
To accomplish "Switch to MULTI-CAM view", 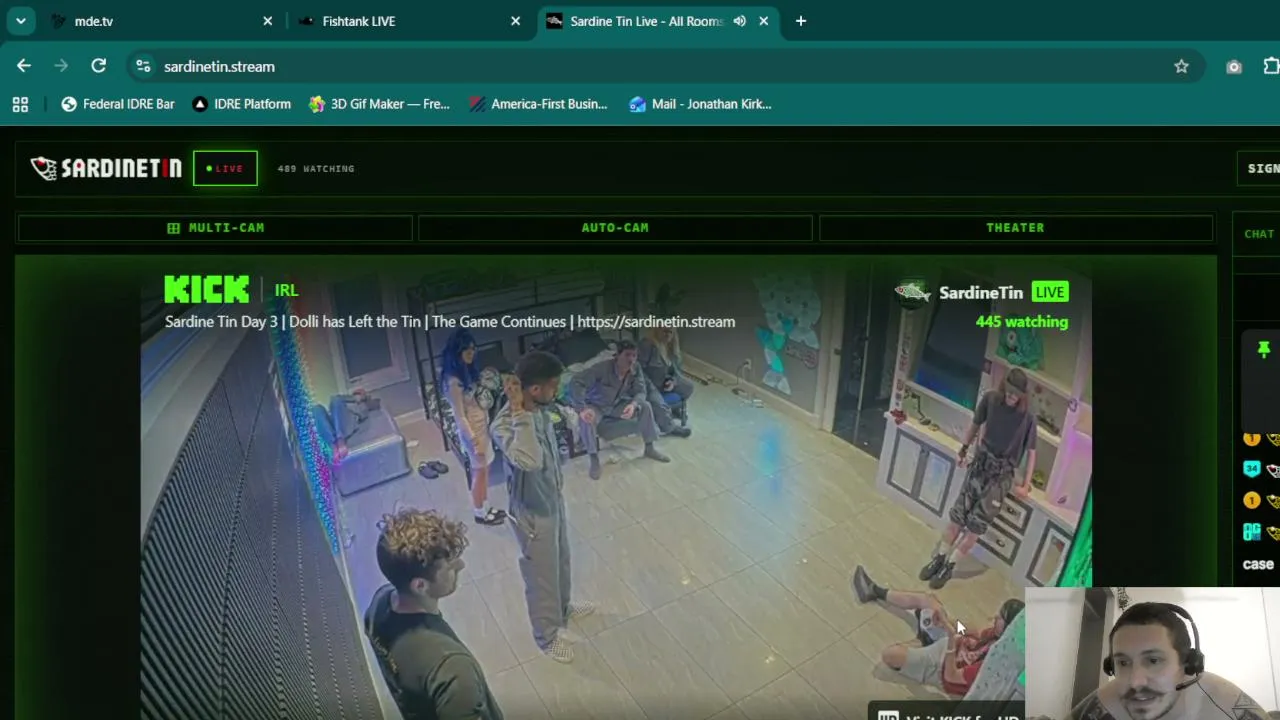I will (x=215, y=228).
